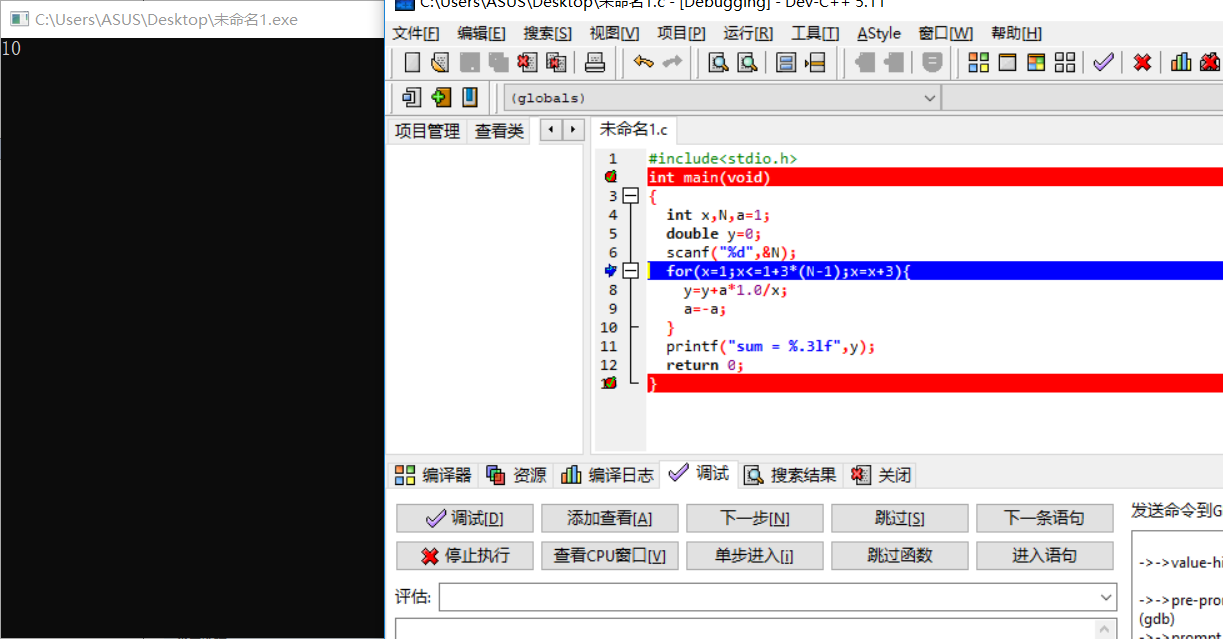
Task: Open the 编辑[E] menu
Action: pyautogui.click(x=481, y=33)
